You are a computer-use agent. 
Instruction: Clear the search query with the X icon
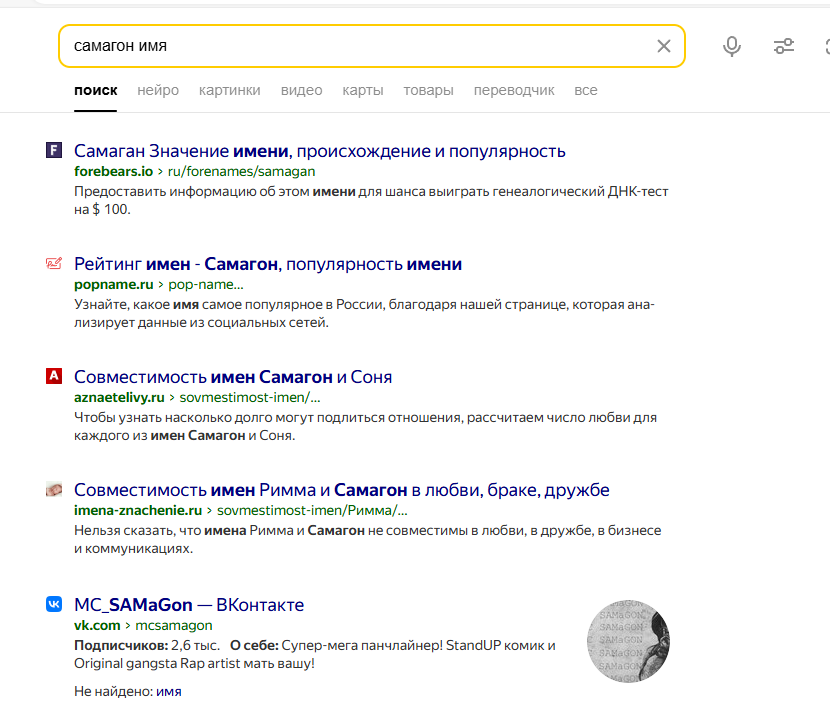tap(664, 46)
